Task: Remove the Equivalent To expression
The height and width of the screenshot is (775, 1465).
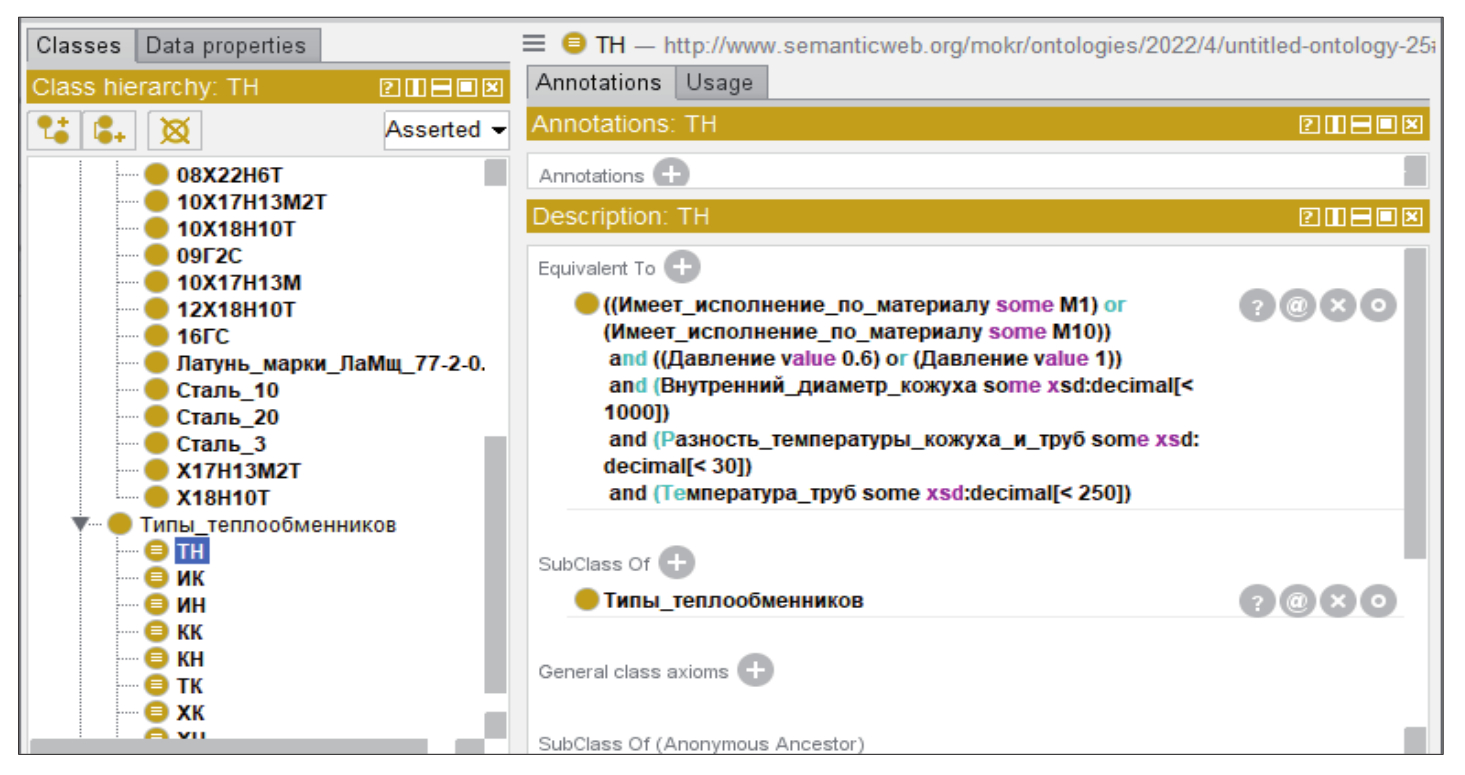Action: click(1337, 306)
